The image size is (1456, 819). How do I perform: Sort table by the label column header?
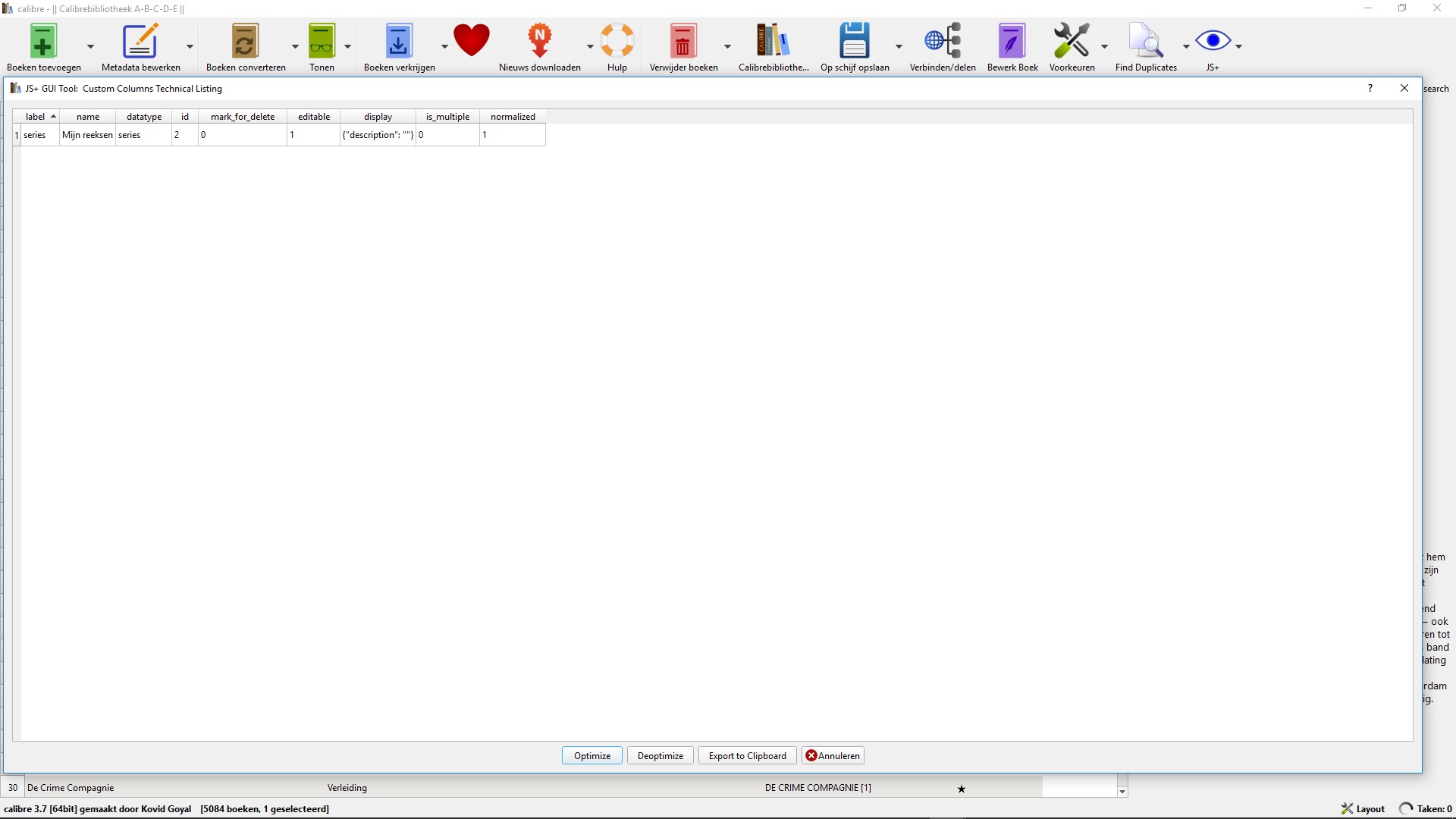click(x=36, y=117)
